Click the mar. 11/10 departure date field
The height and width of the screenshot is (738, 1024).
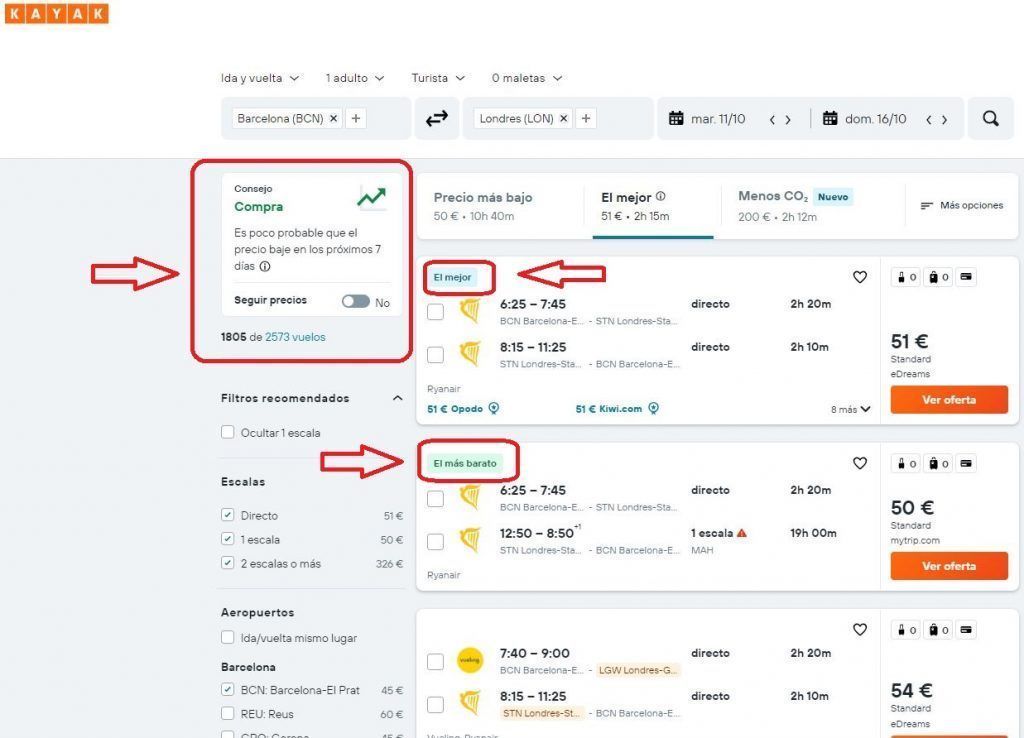click(718, 119)
